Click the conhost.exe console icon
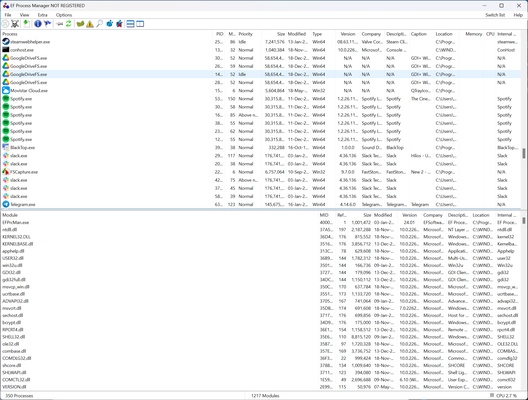The width and height of the screenshot is (528, 400). click(6, 50)
